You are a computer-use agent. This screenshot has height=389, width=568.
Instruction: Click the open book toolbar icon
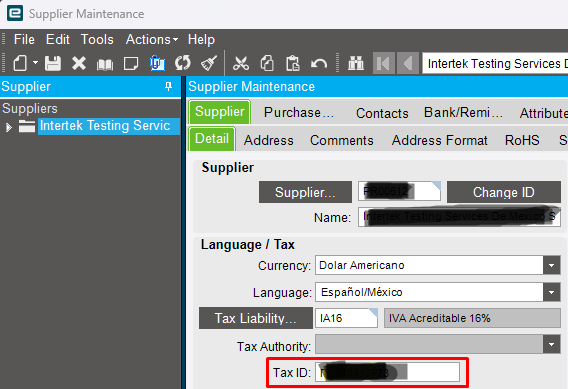pyautogui.click(x=105, y=64)
